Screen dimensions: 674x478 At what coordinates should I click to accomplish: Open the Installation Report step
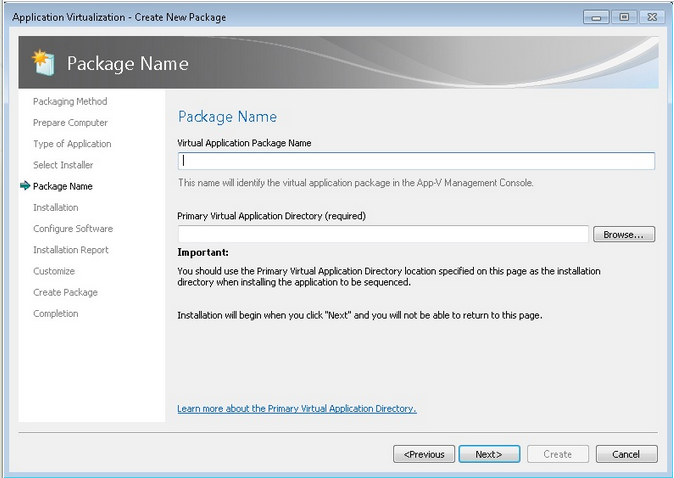[x=71, y=250]
